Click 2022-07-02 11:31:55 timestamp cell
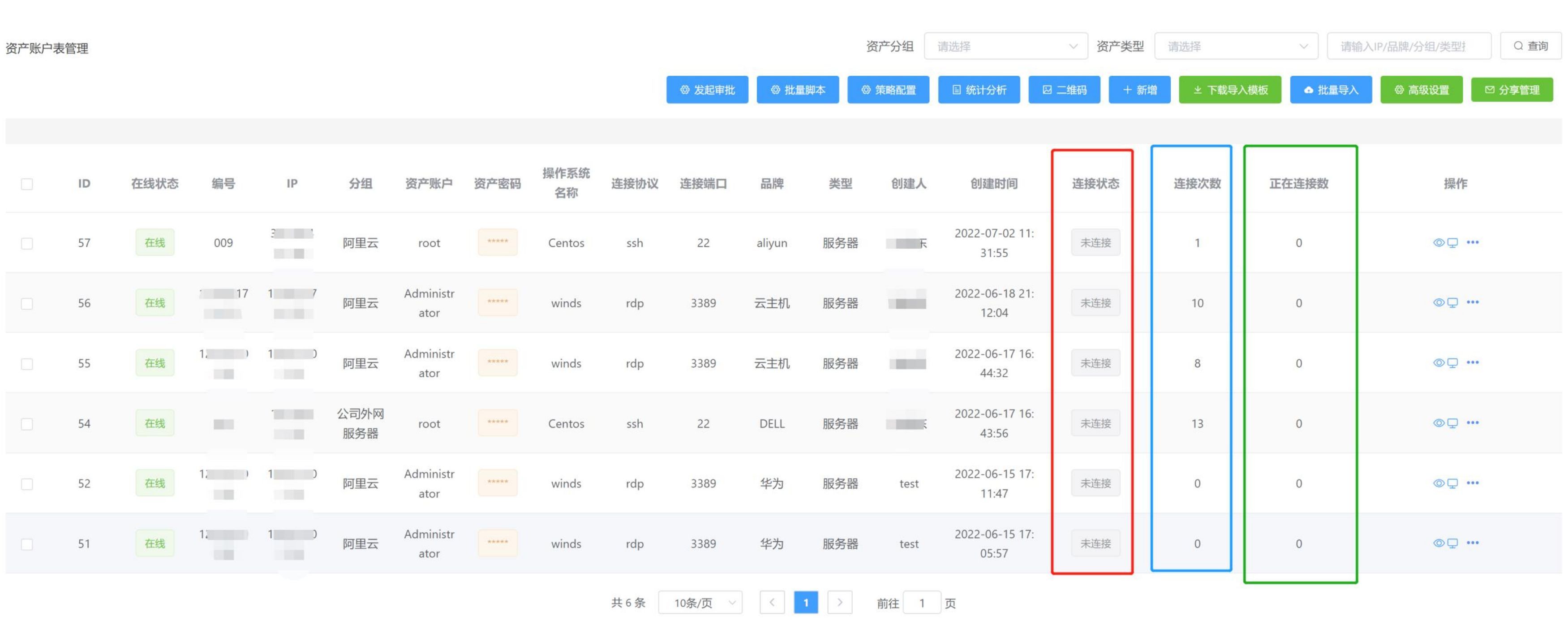Screen dimensions: 1568x638 click(993, 243)
